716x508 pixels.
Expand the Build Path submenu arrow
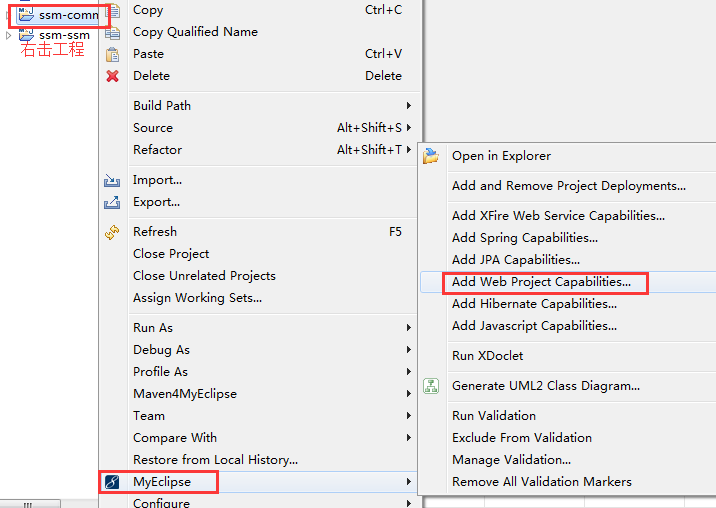[x=409, y=106]
